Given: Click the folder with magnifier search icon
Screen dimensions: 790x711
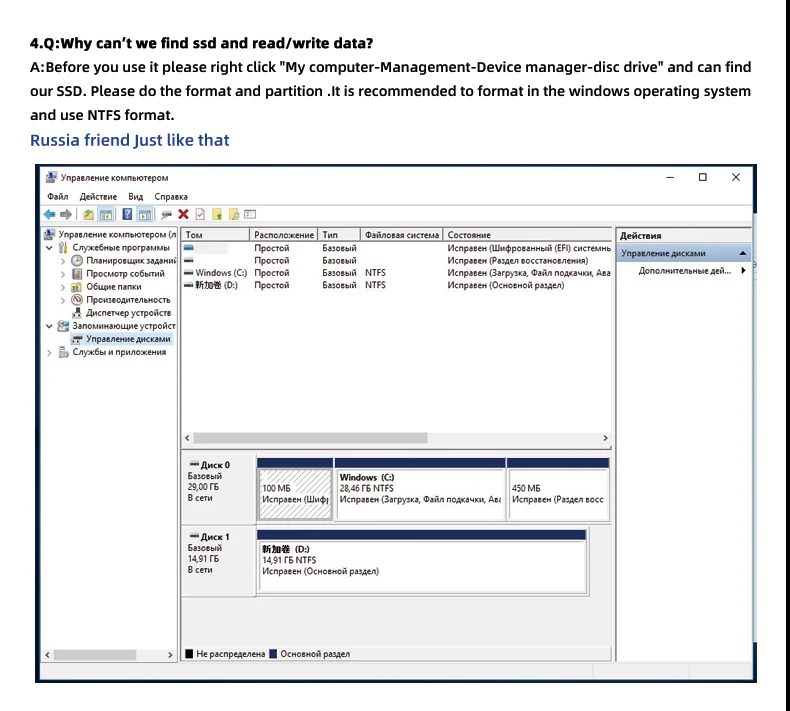Looking at the screenshot, I should click(234, 215).
